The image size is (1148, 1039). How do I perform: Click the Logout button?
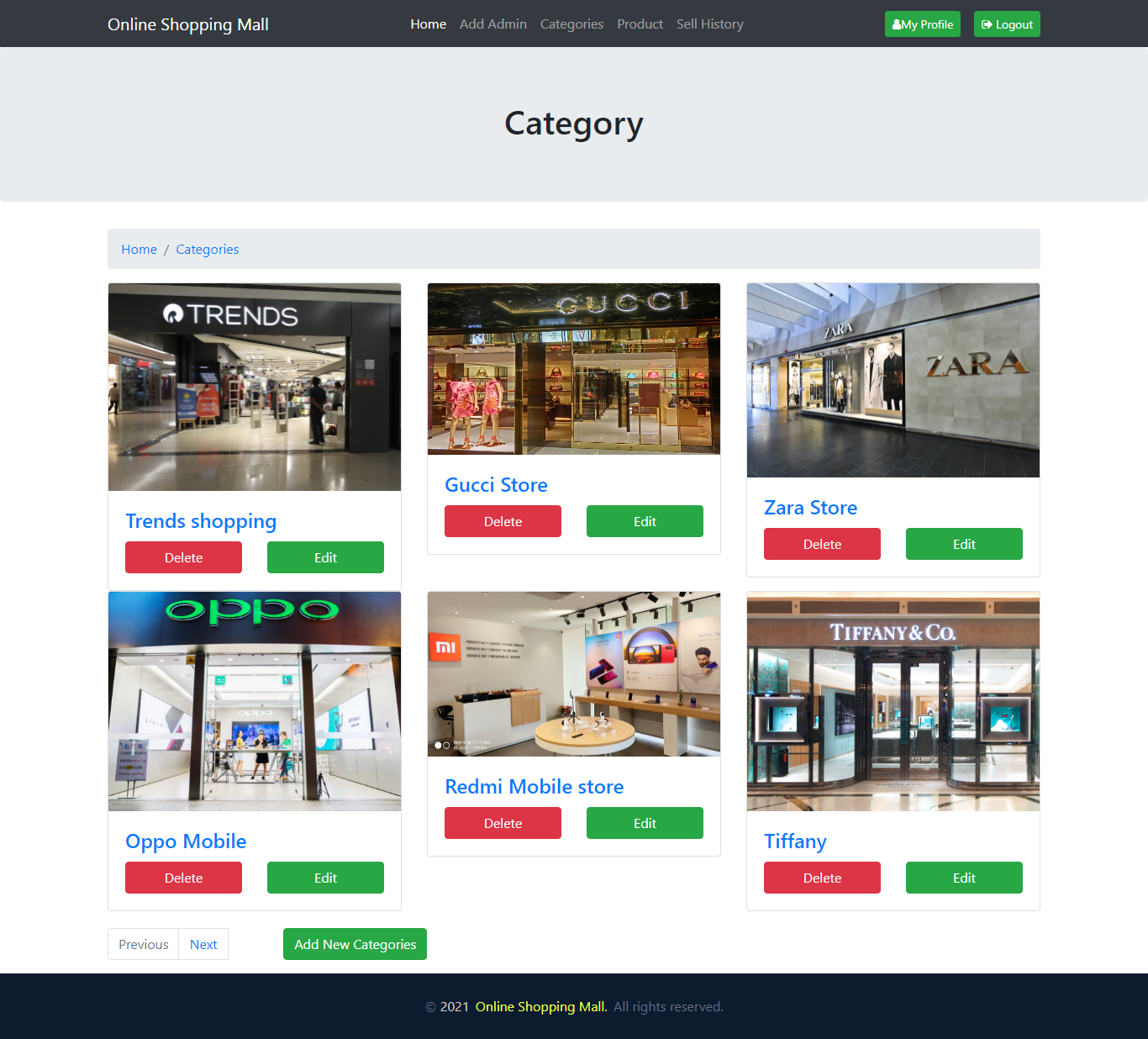point(1007,24)
